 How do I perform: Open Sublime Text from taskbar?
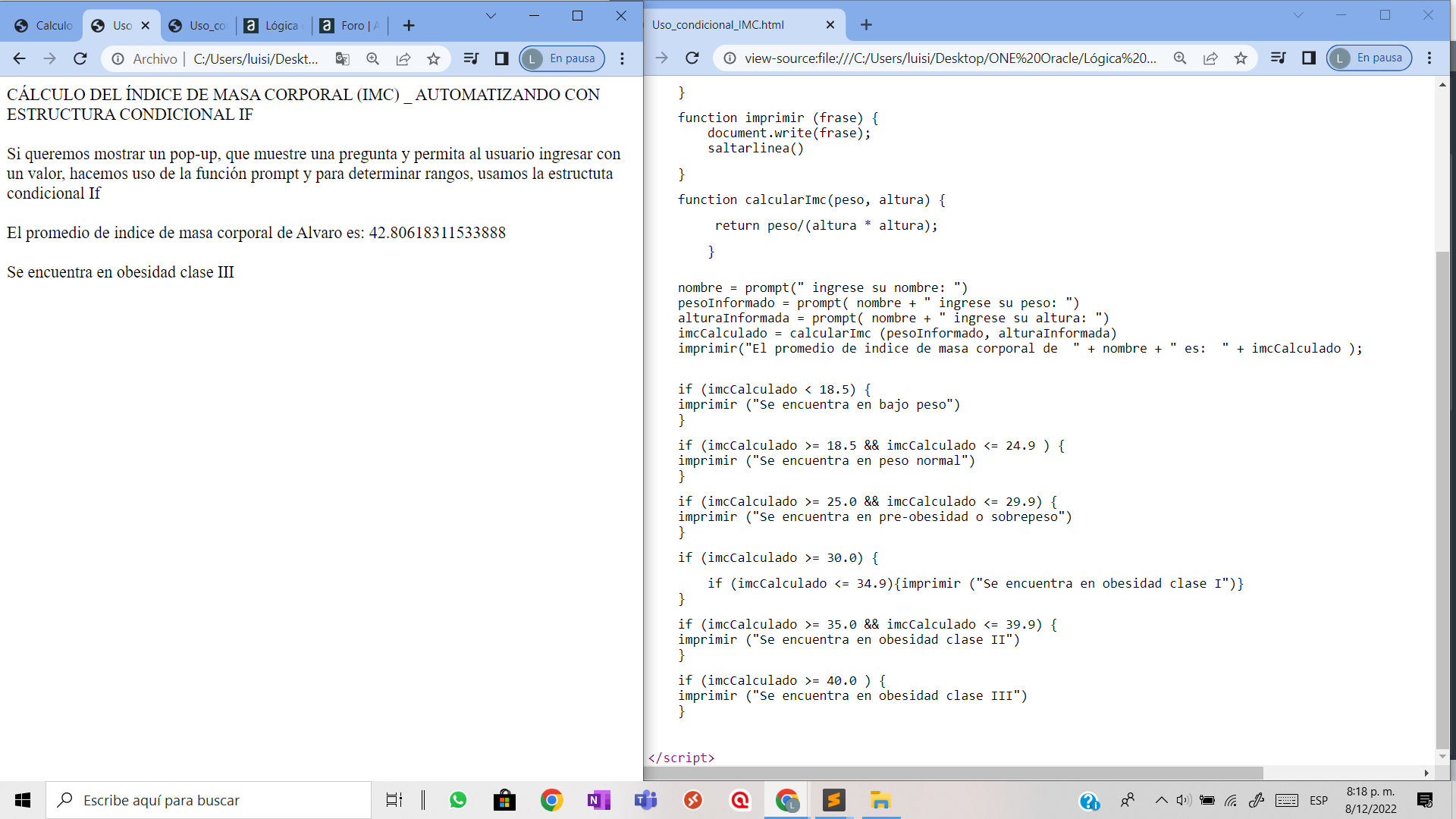pos(834,800)
